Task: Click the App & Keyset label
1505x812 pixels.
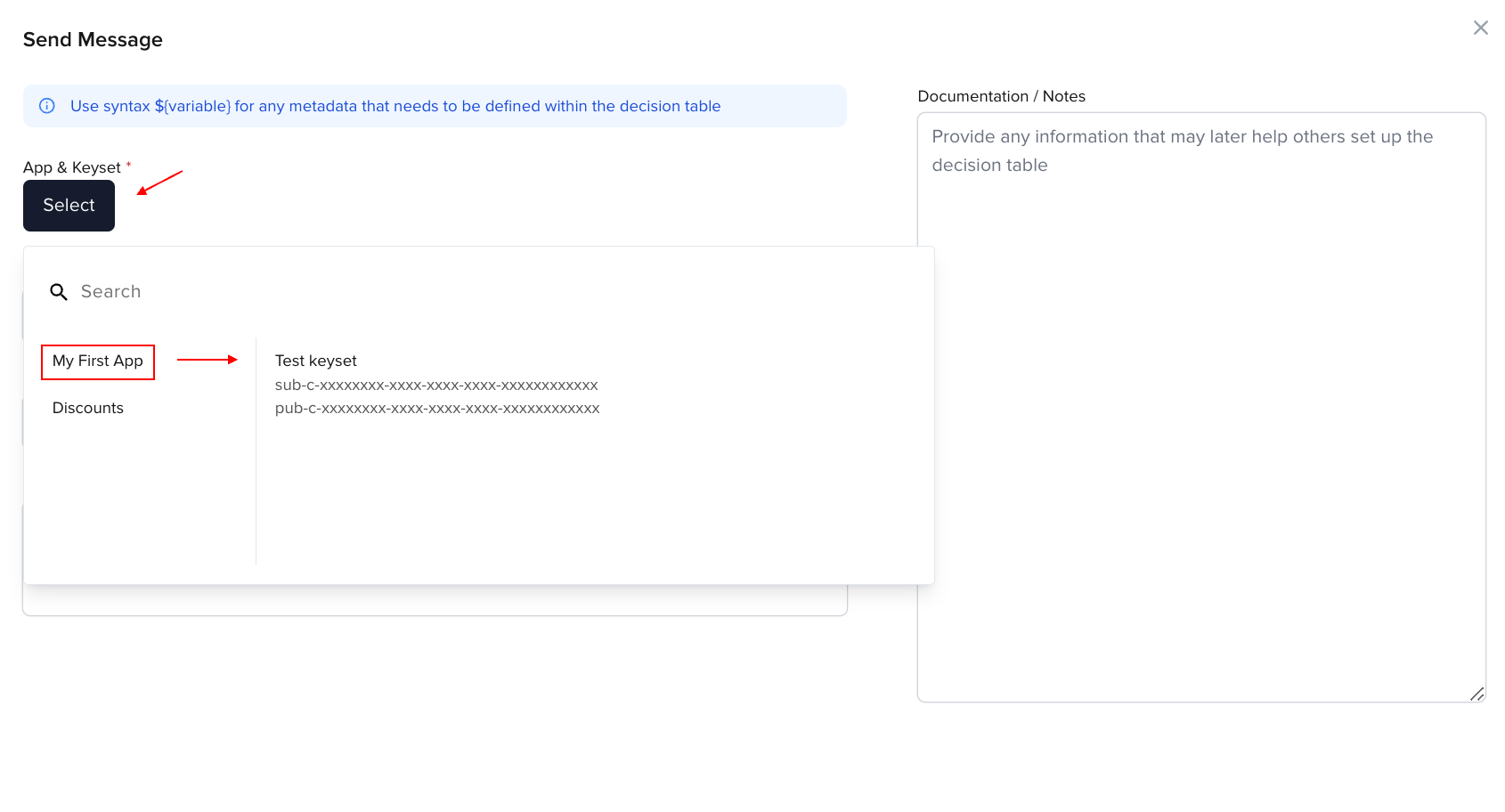Action: [x=72, y=167]
